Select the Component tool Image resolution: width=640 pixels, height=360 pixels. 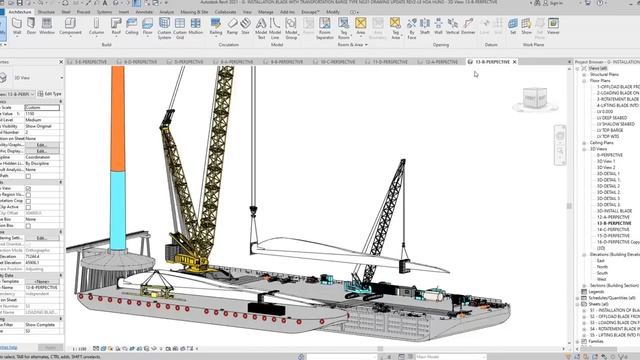[70, 27]
